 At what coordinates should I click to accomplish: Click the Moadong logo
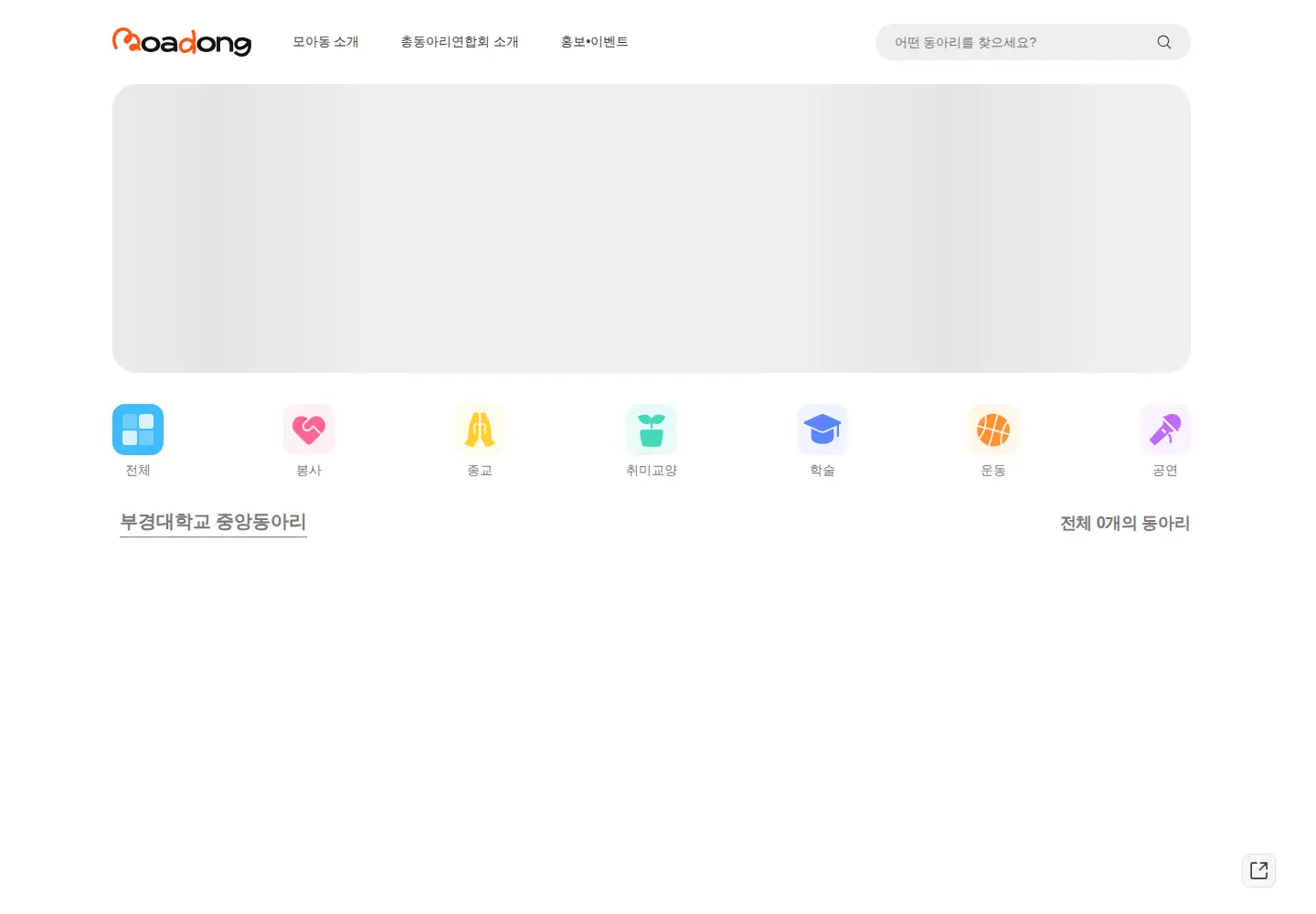coord(182,42)
